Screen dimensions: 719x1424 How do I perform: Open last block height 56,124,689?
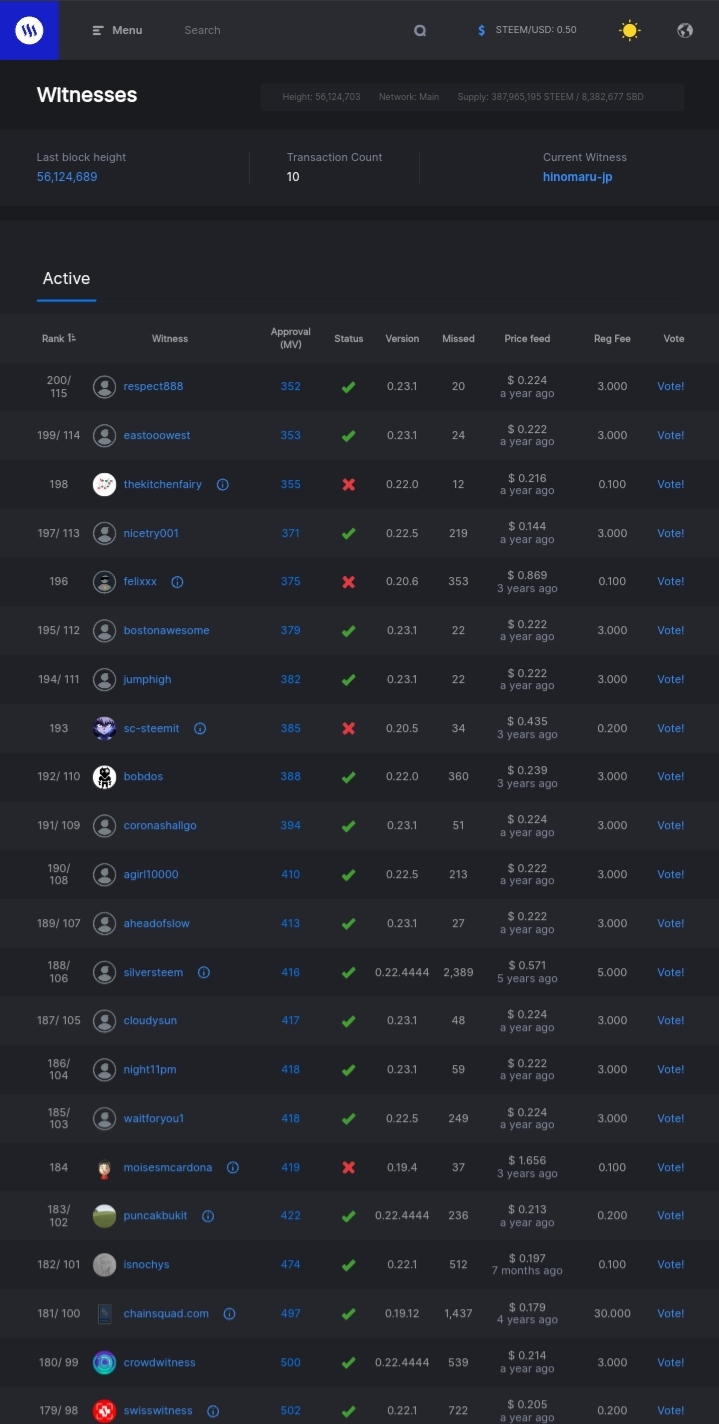pyautogui.click(x=67, y=177)
